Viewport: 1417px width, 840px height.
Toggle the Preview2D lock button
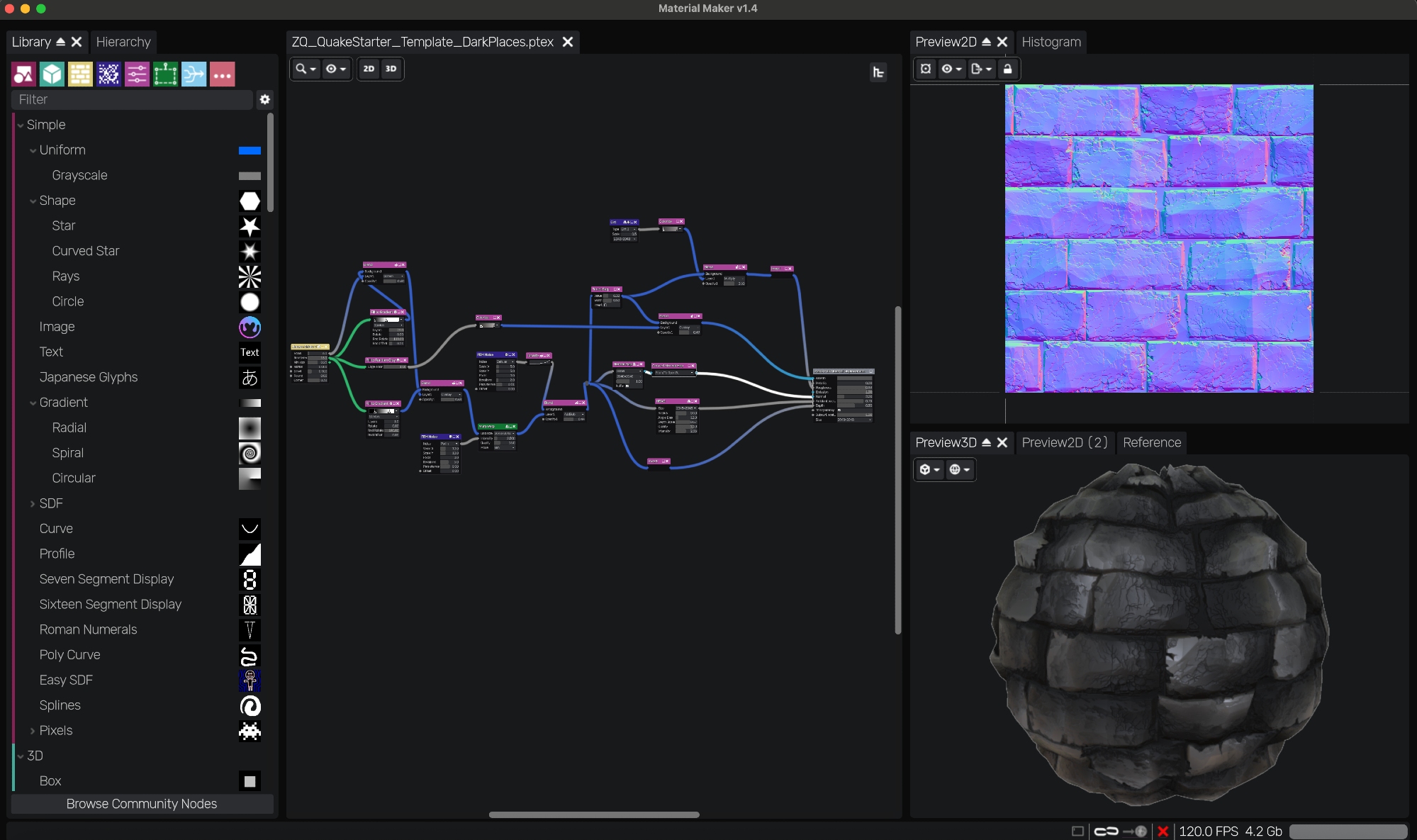[1007, 69]
